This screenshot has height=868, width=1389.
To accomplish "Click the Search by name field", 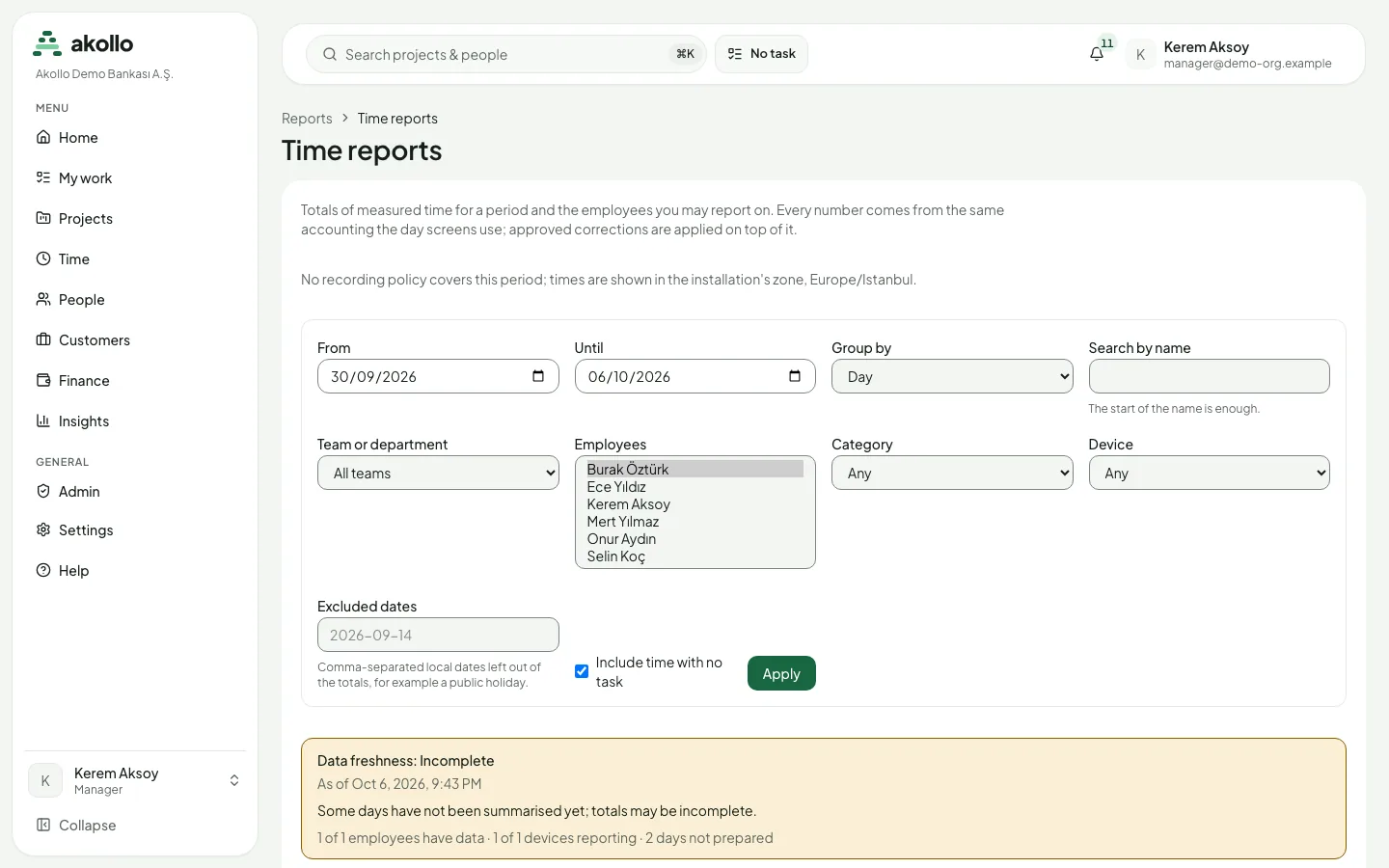I will click(x=1209, y=376).
